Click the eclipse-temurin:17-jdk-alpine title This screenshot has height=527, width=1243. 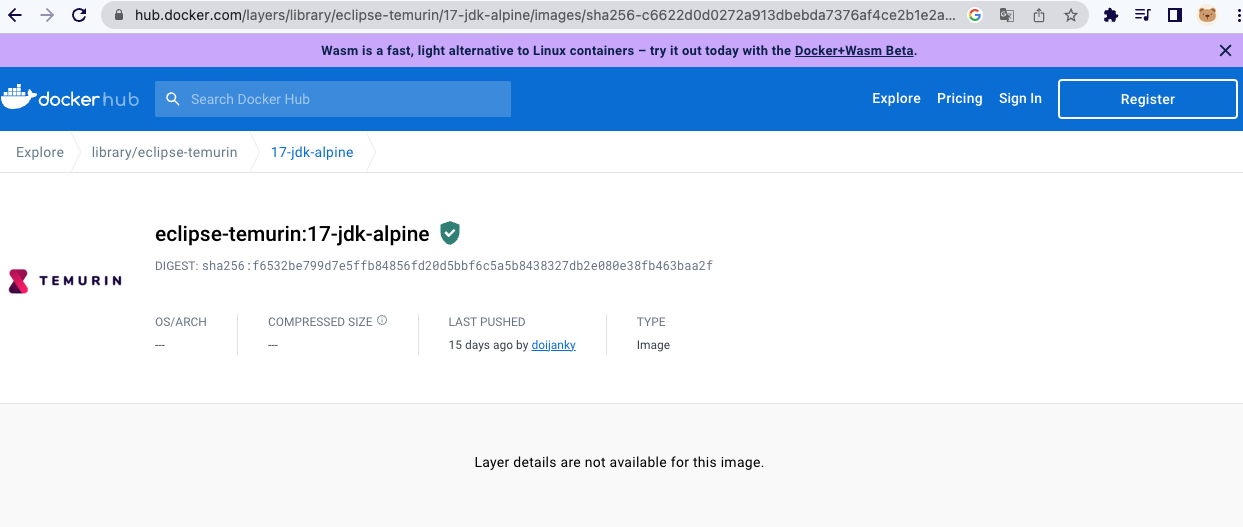(x=292, y=234)
